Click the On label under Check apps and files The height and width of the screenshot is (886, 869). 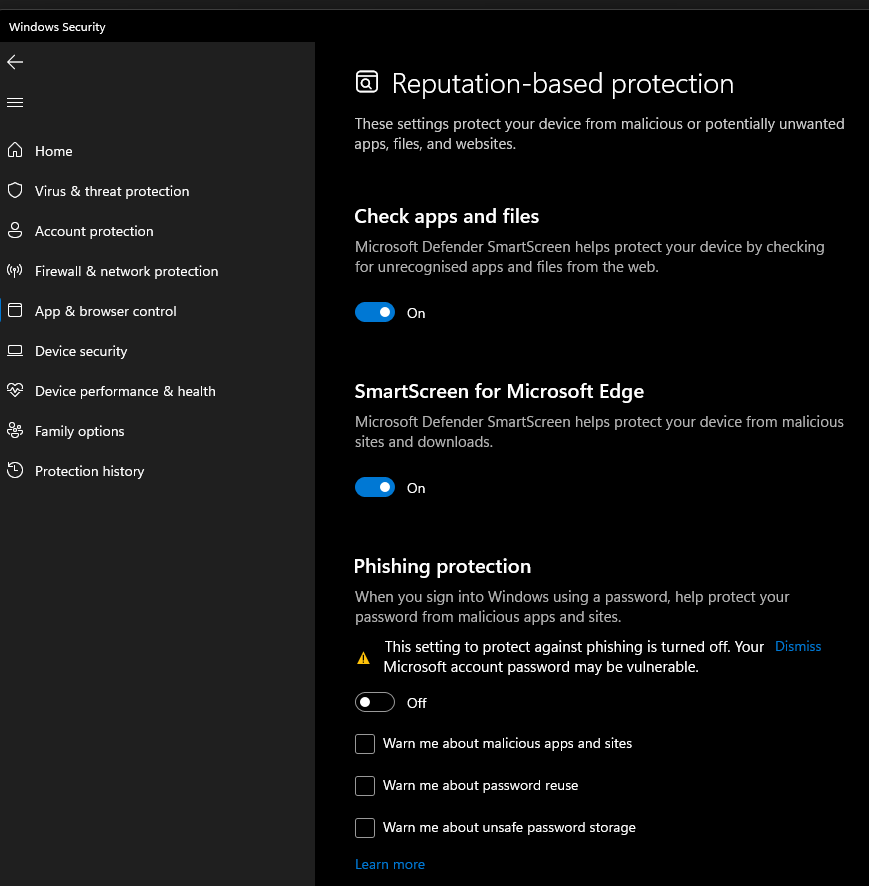click(416, 313)
